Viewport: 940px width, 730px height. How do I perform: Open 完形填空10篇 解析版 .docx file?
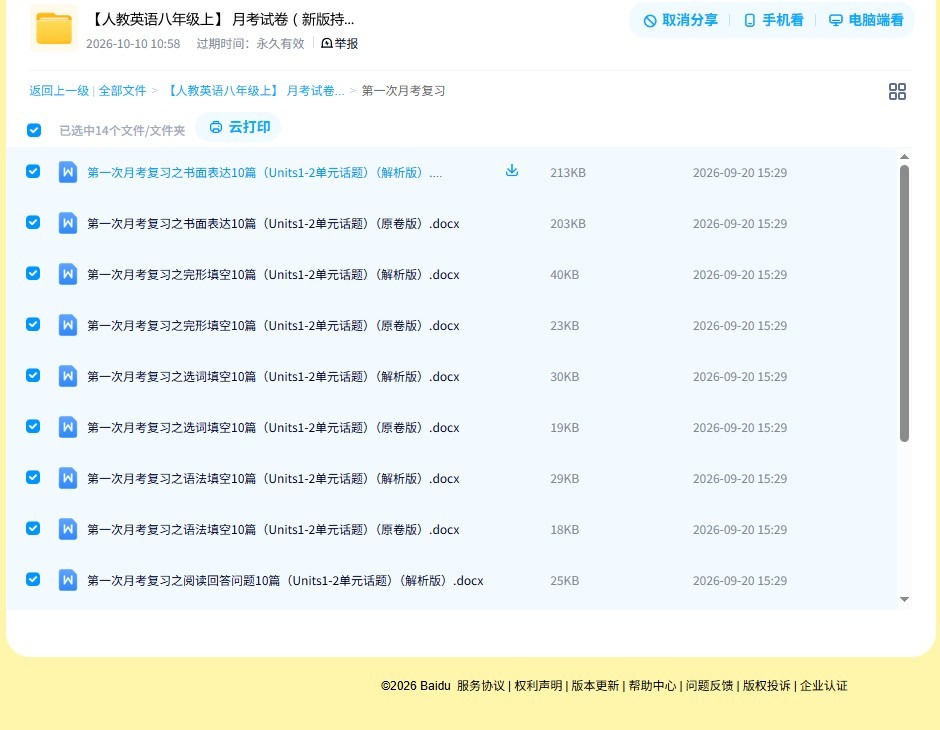click(273, 274)
